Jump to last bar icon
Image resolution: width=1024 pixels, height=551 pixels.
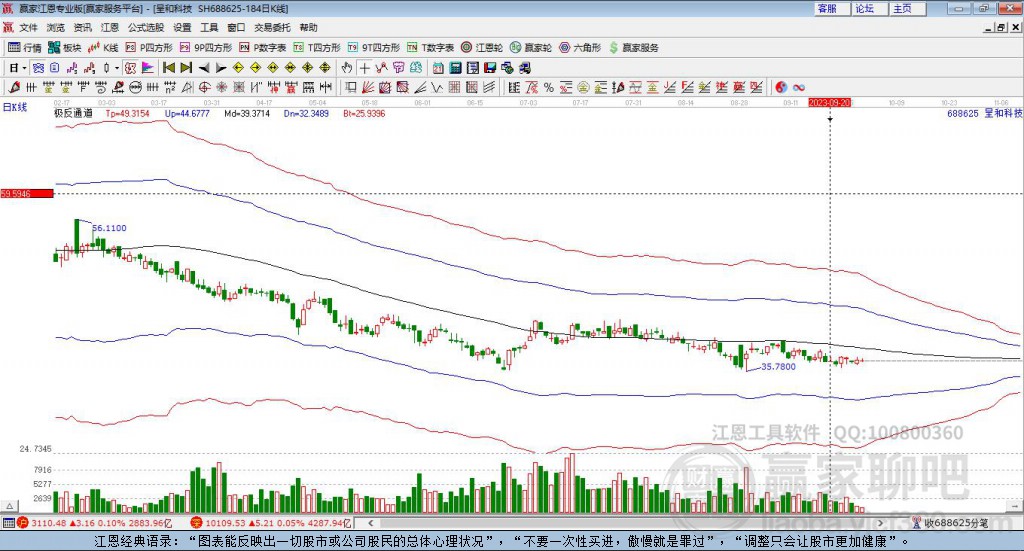point(186,68)
